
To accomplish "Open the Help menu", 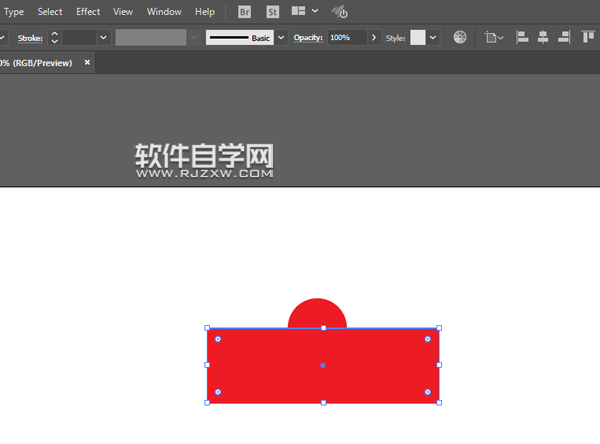I will (205, 12).
